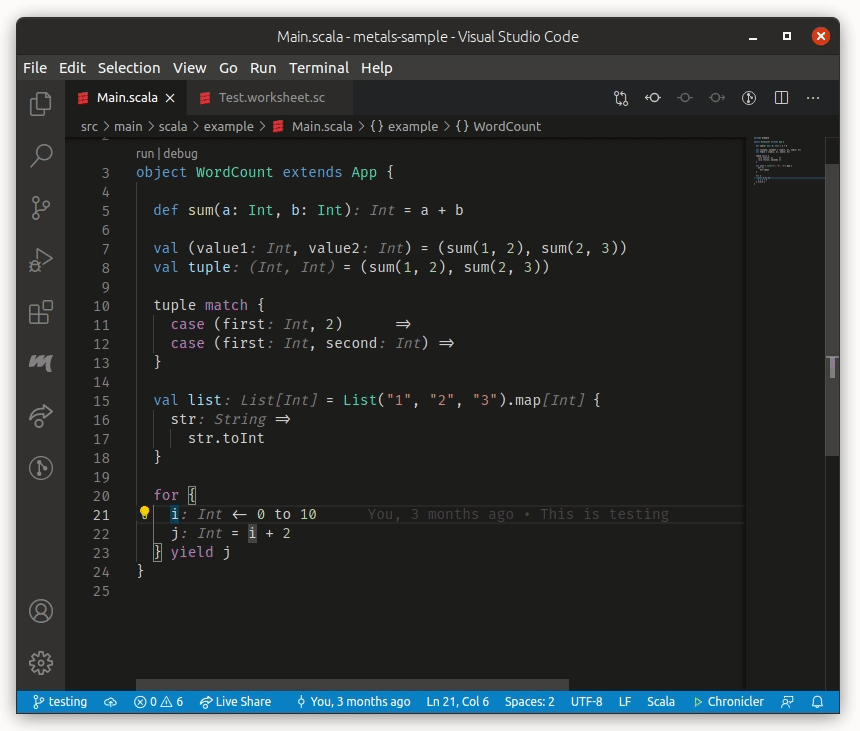Open the Accounts menu icon

[41, 611]
